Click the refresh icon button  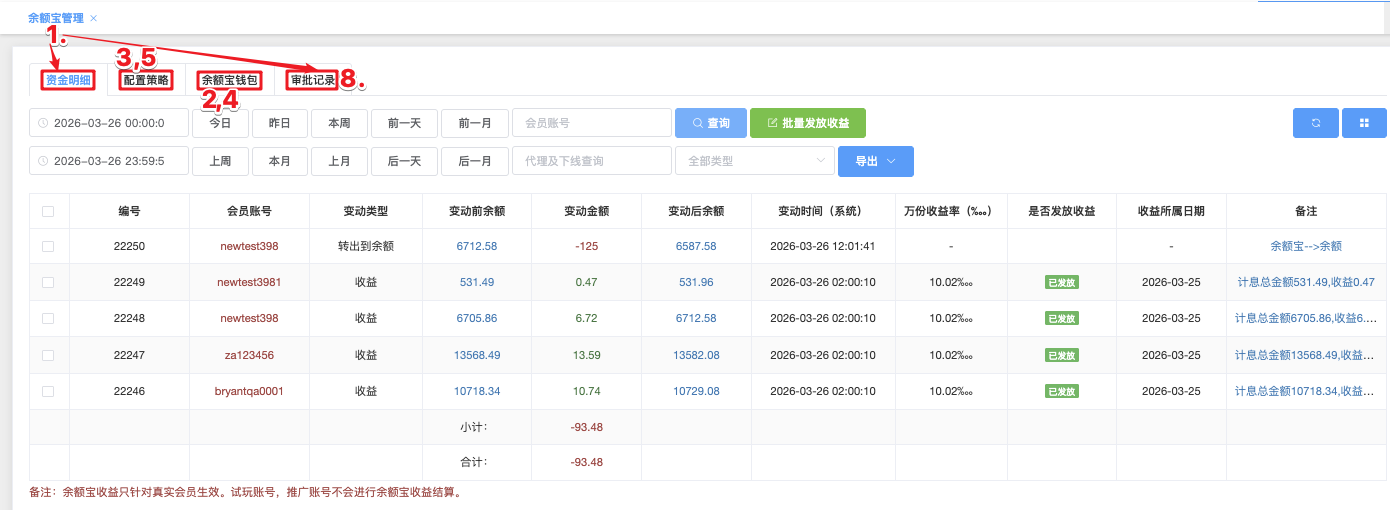[x=1316, y=123]
